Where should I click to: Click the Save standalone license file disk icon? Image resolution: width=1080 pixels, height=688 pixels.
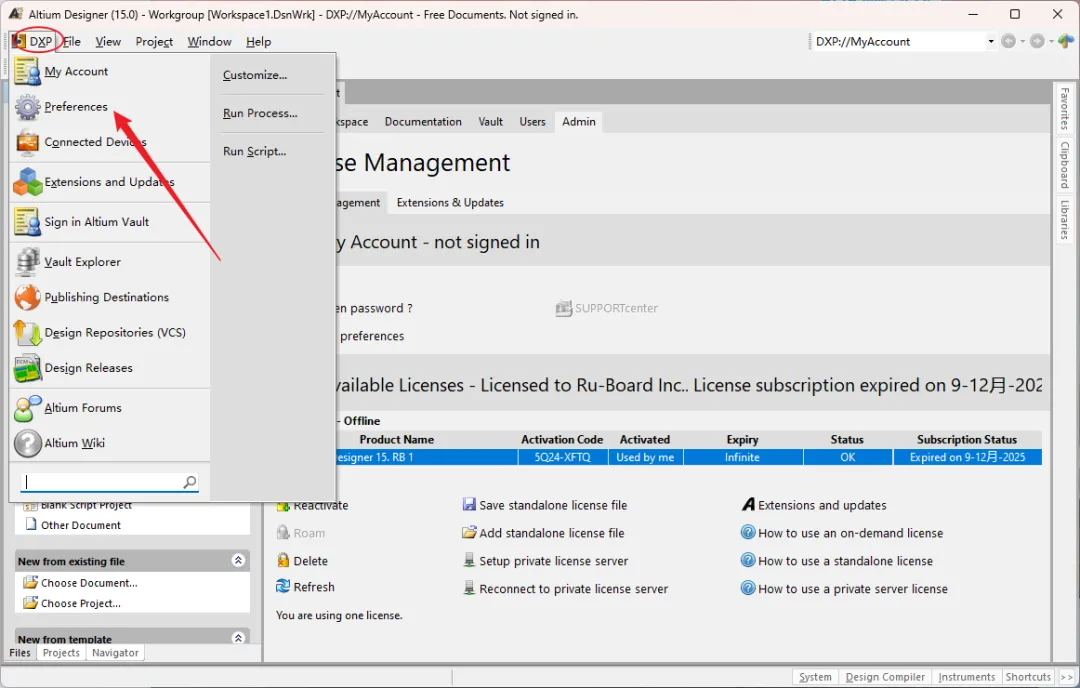pos(469,505)
